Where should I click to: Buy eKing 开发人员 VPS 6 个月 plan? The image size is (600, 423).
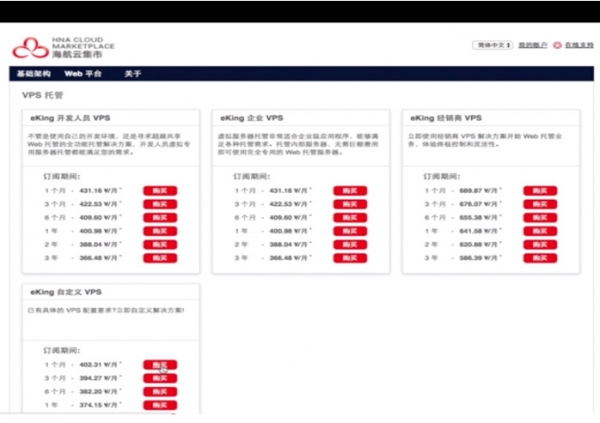(160, 217)
